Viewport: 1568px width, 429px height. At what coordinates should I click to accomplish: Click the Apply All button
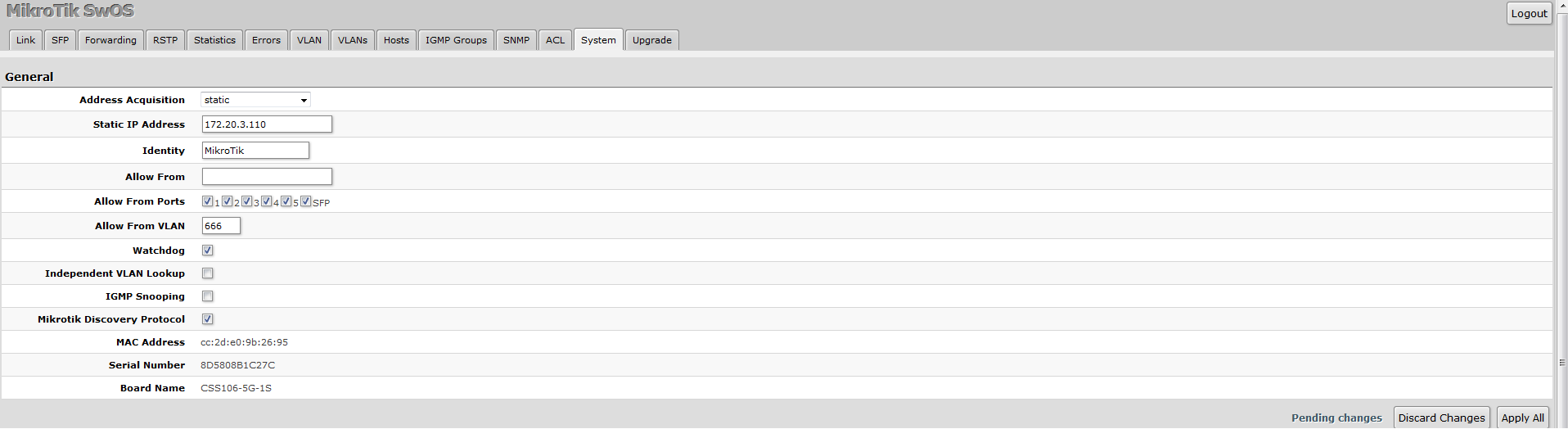click(x=1522, y=418)
